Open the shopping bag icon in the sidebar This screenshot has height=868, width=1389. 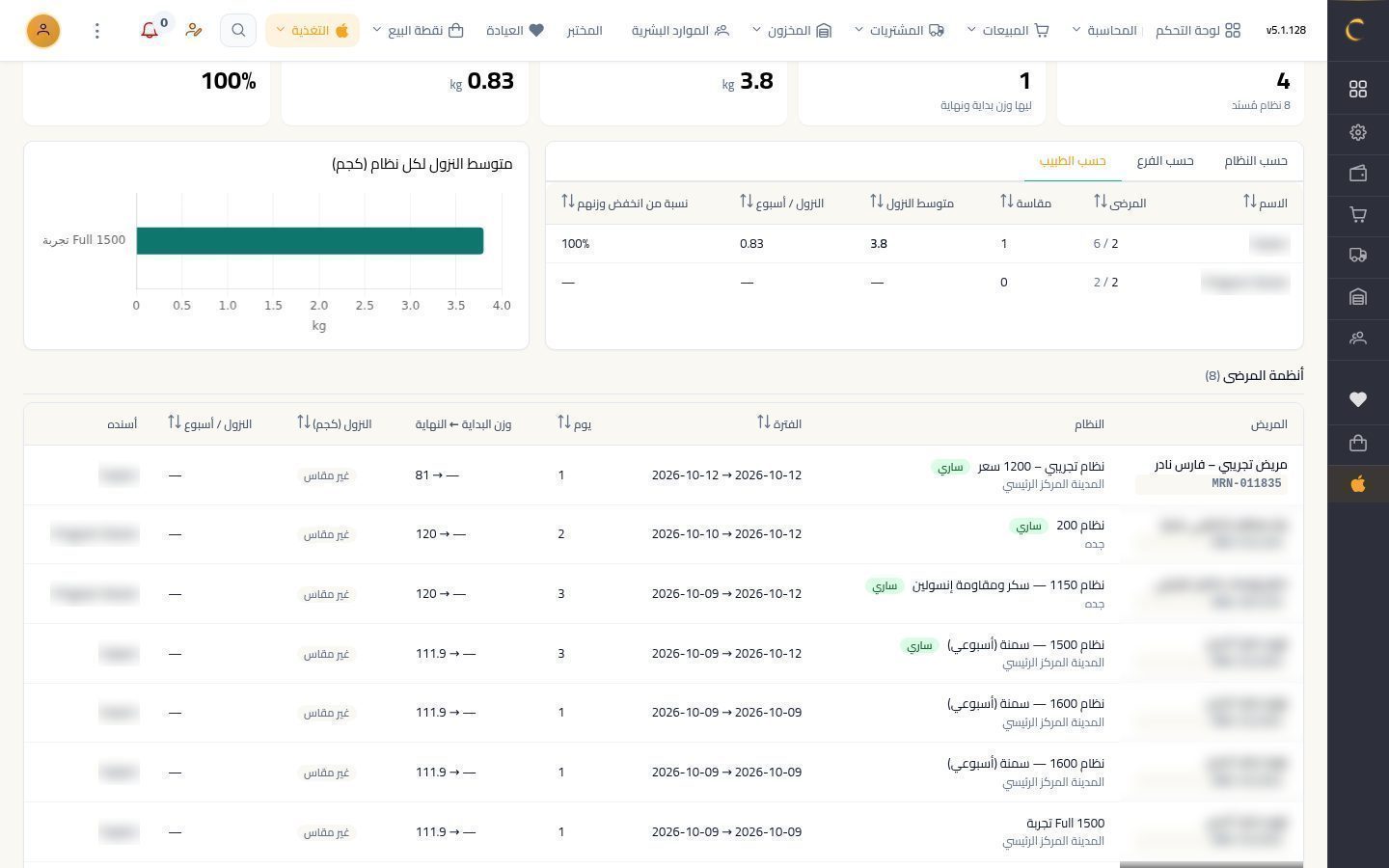(1358, 443)
